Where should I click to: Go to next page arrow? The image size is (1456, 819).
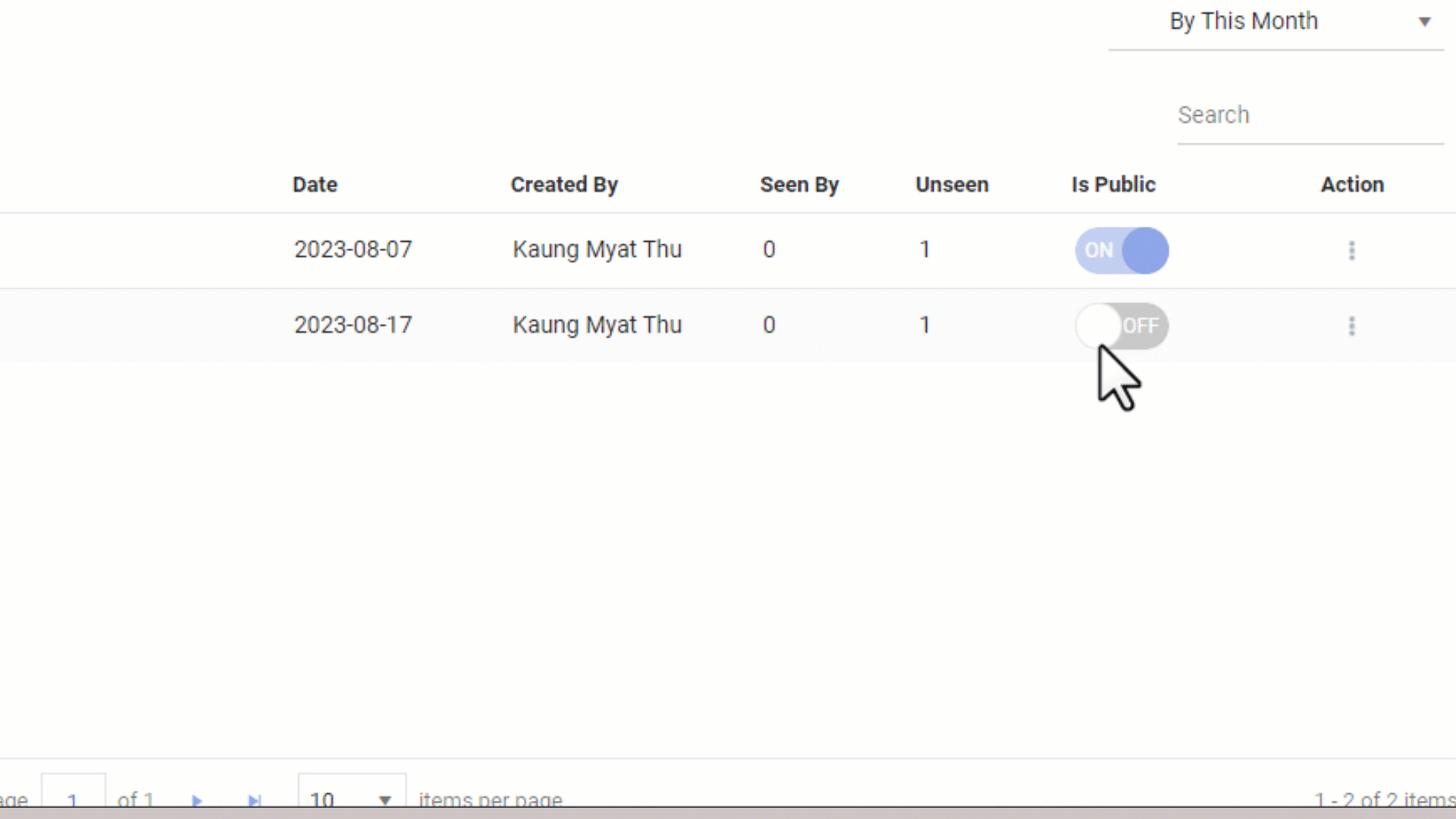197,800
